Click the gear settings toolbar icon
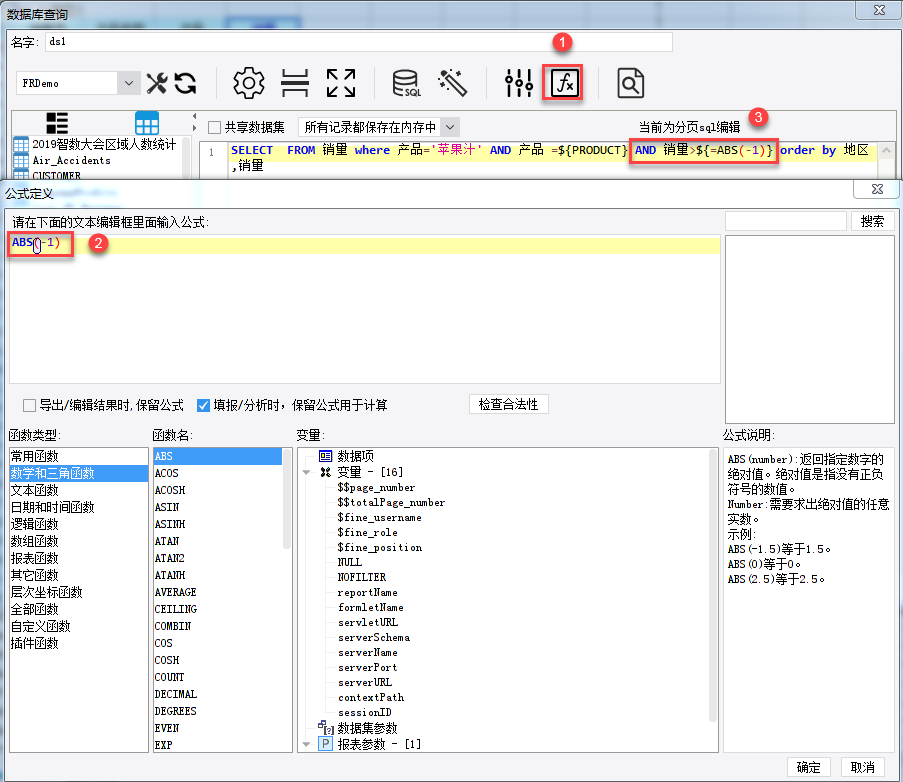 [249, 83]
